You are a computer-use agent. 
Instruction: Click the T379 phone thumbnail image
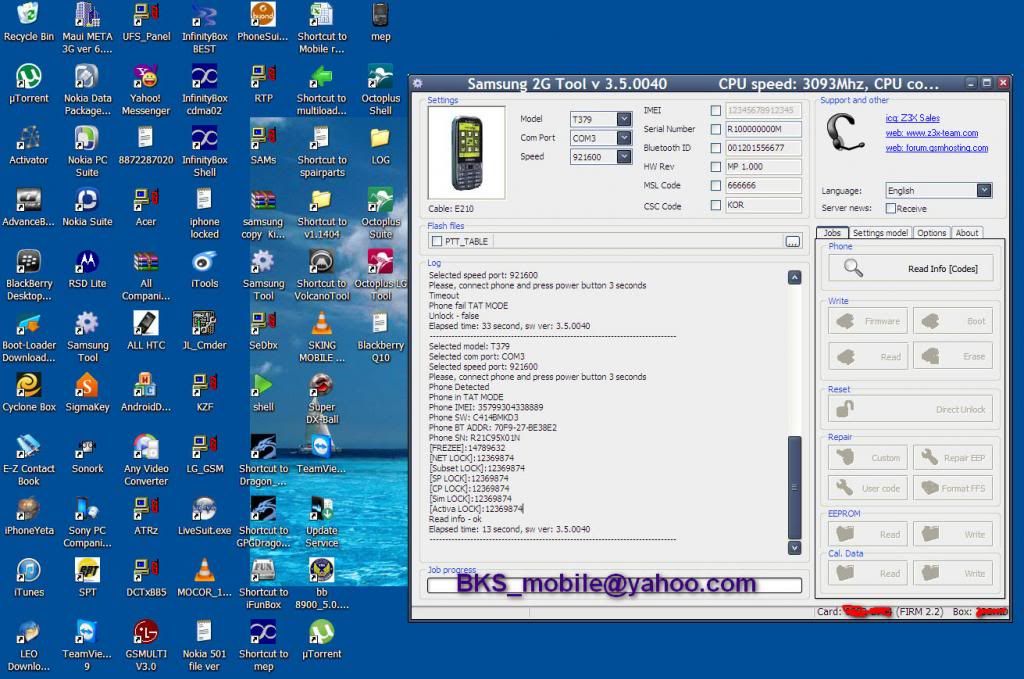[466, 153]
